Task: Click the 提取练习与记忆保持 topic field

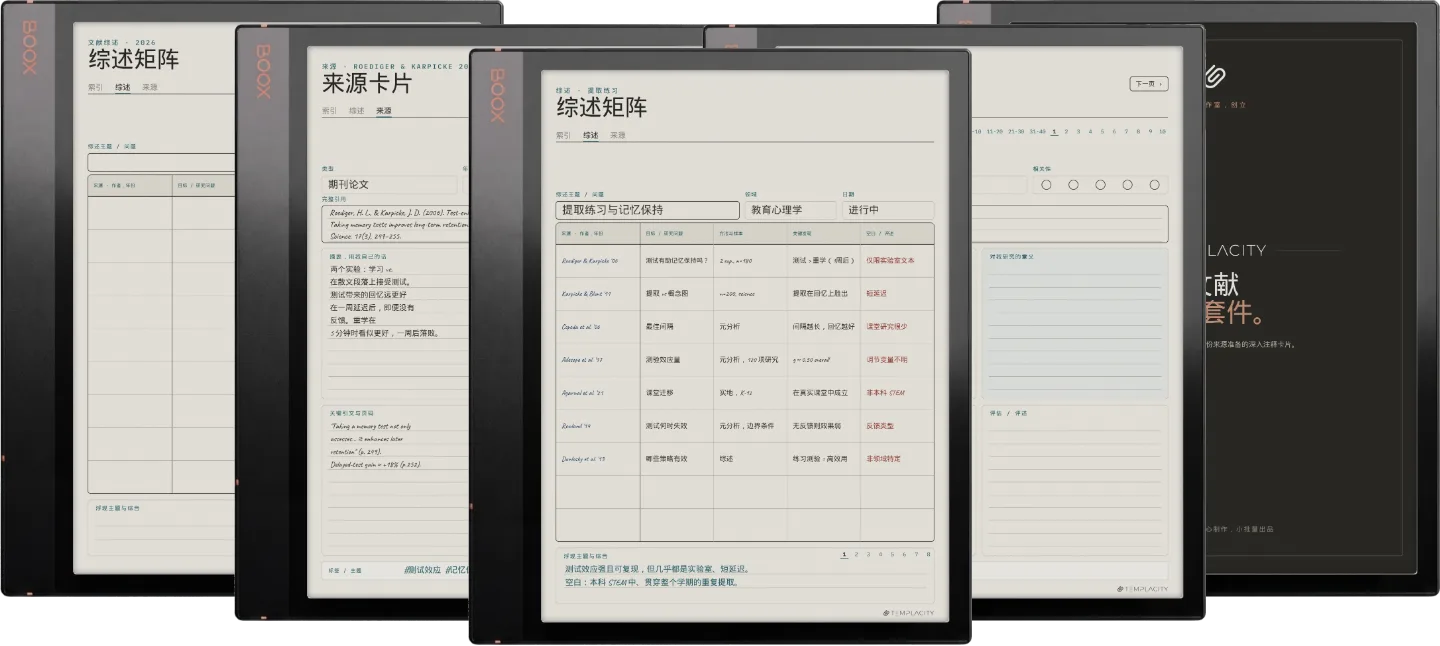Action: 647,210
